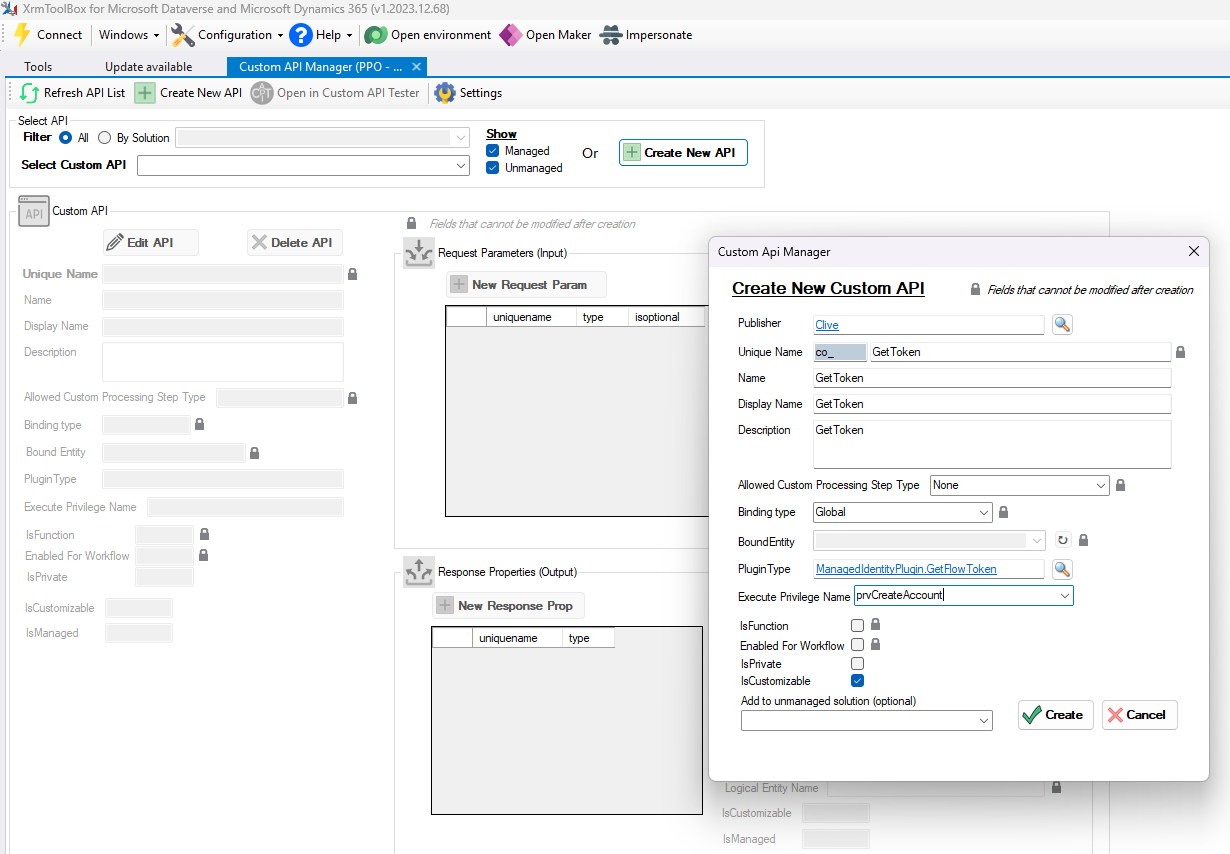Check the IsPrivate checkbox
The height and width of the screenshot is (854, 1230).
click(x=857, y=663)
